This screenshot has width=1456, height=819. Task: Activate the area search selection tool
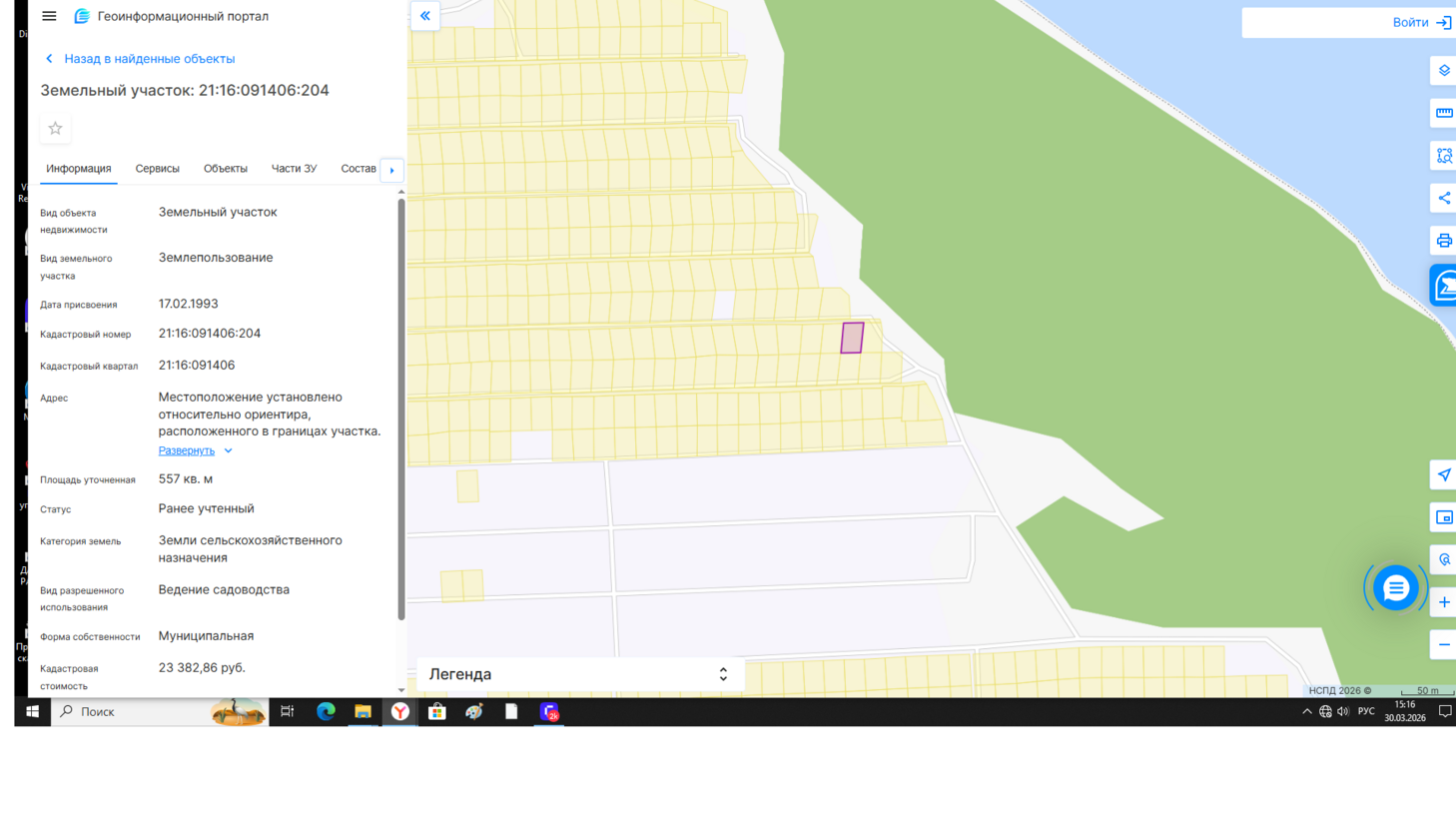click(x=1443, y=156)
